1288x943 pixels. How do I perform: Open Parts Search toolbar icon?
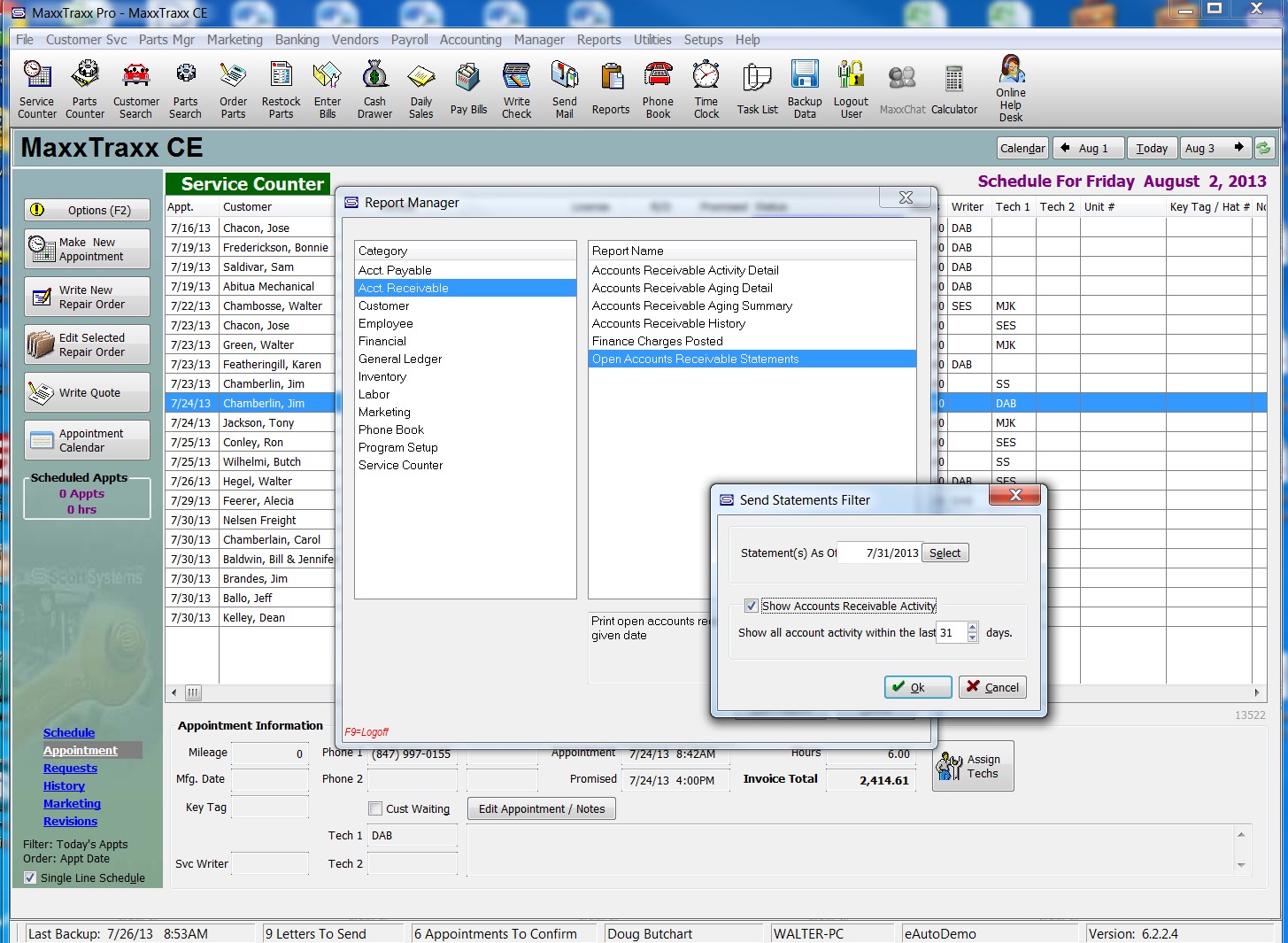tap(186, 89)
